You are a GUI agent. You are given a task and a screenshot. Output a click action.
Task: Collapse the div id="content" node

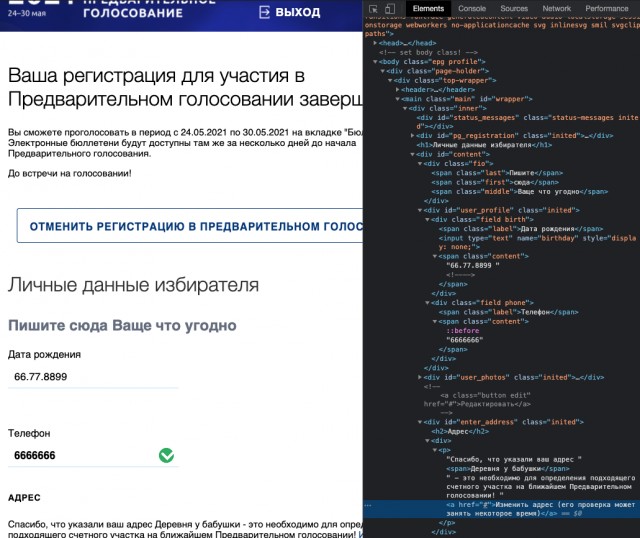point(412,154)
